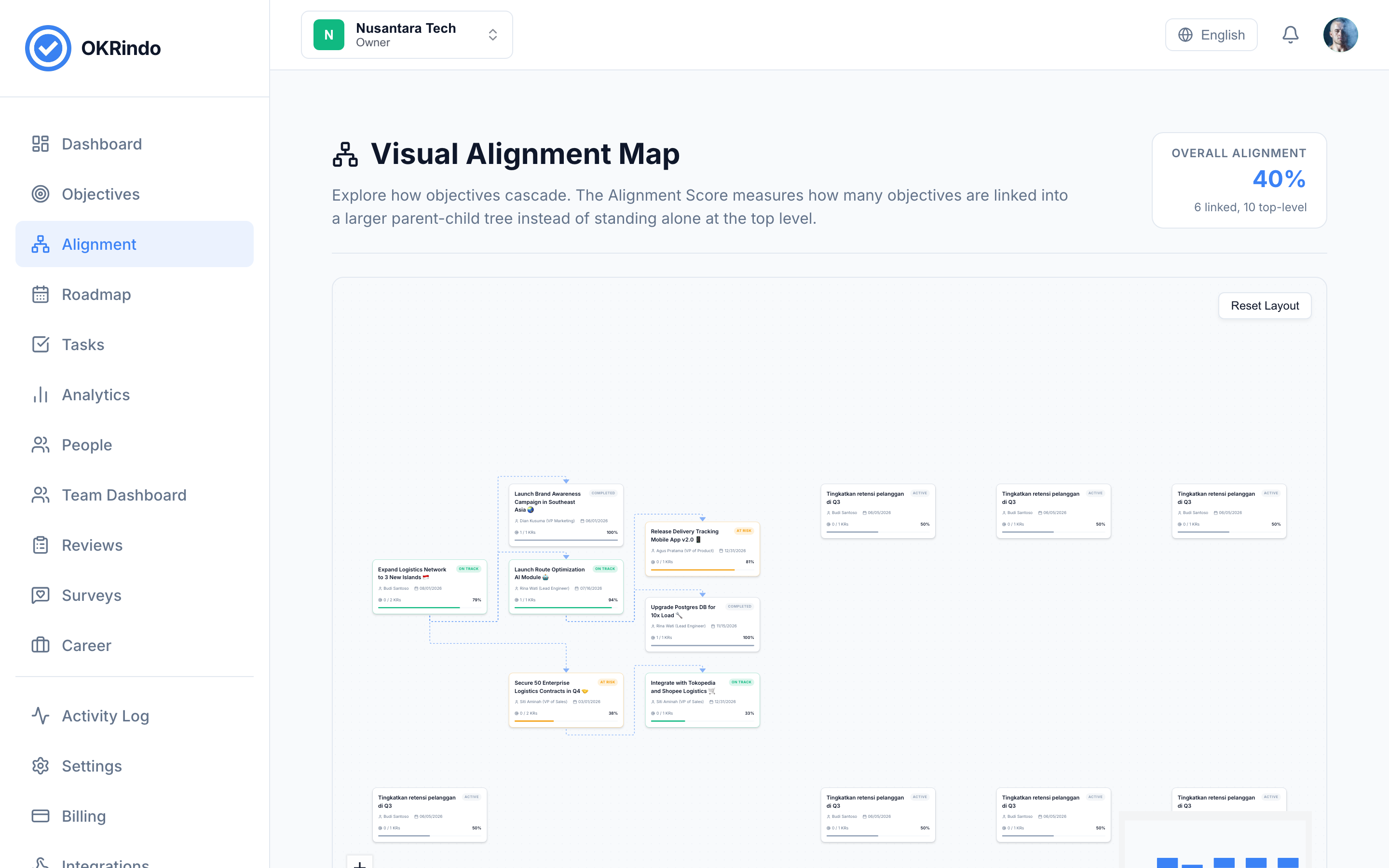This screenshot has width=1389, height=868.
Task: Open the English language selector
Action: coord(1211,35)
